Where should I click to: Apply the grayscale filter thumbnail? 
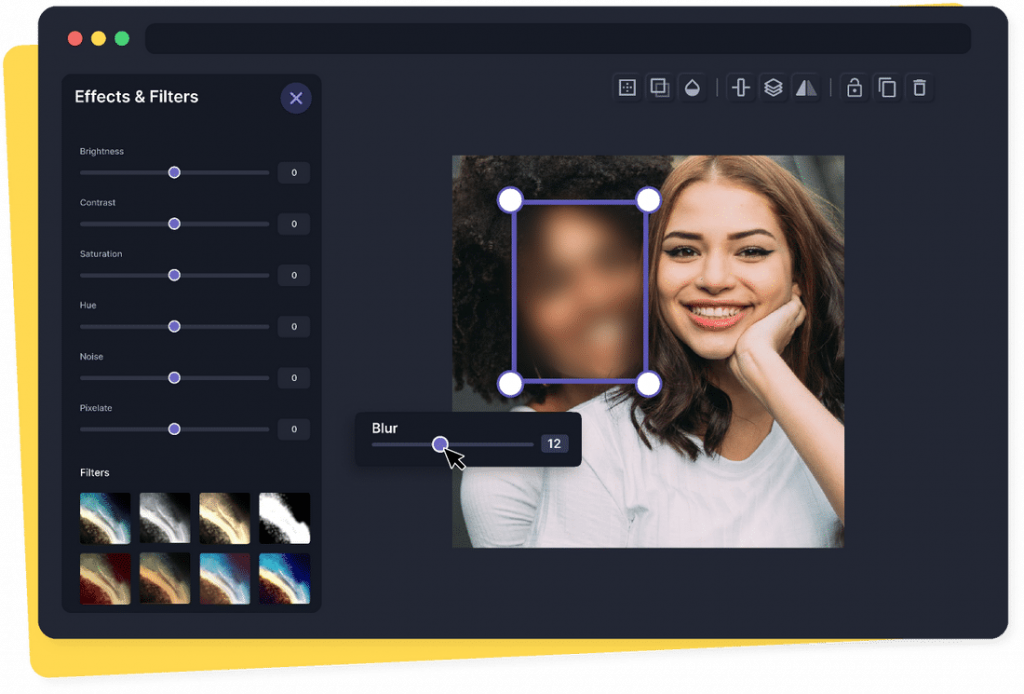click(165, 518)
